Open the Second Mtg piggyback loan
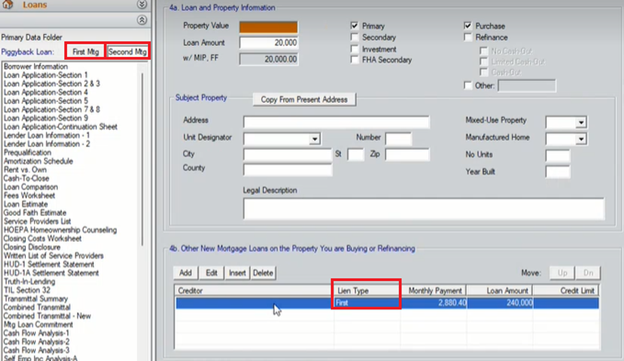624x361 pixels. (127, 52)
